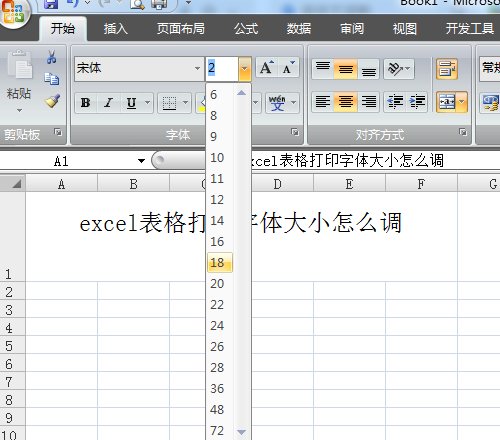Select font size 24 in list

click(x=220, y=326)
